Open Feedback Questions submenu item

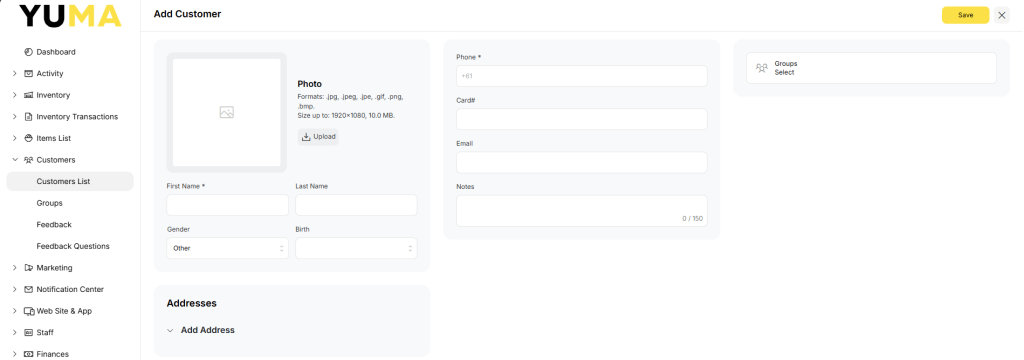pyautogui.click(x=73, y=246)
